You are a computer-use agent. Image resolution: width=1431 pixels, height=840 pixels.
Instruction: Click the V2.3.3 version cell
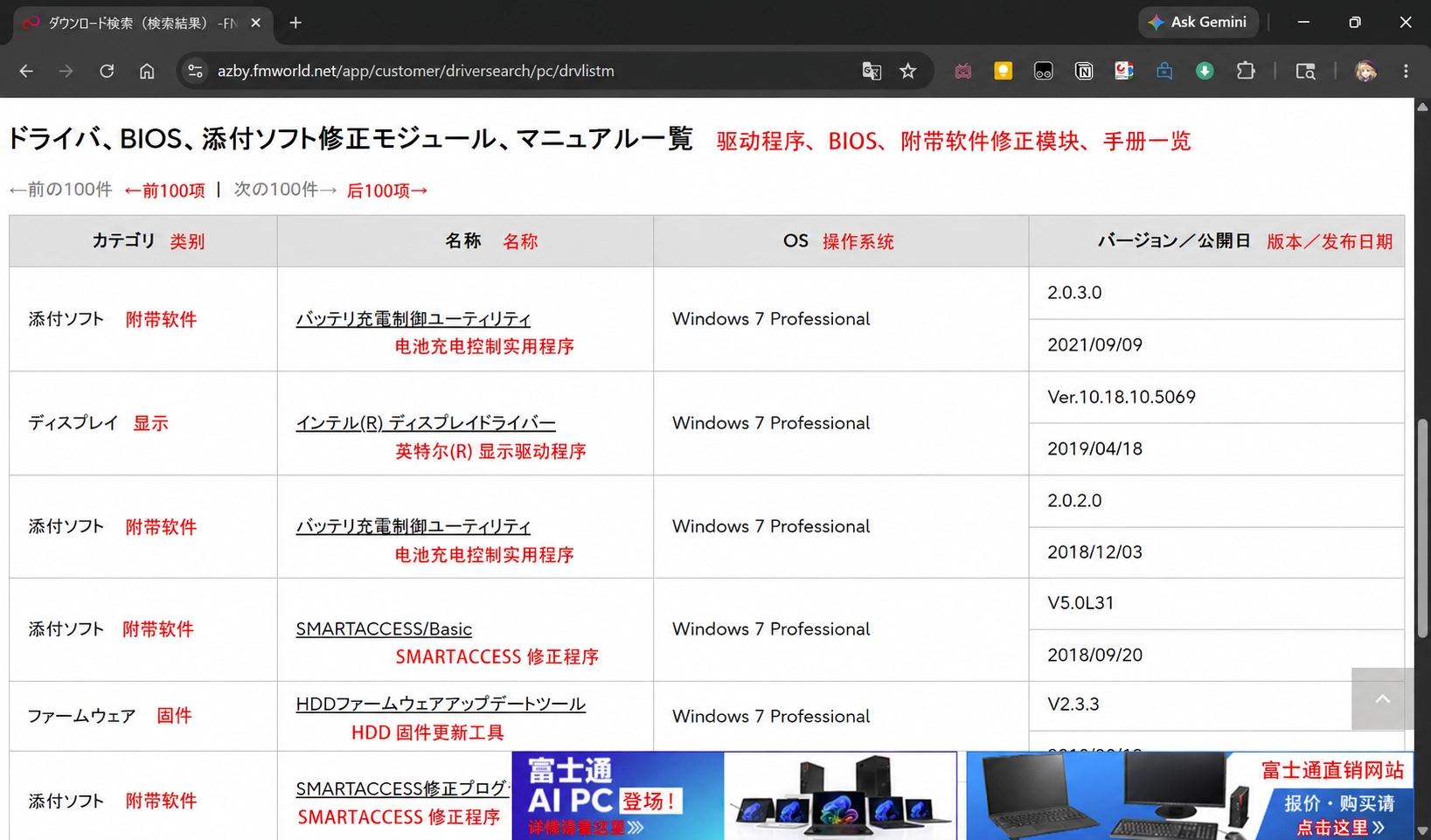(1217, 705)
